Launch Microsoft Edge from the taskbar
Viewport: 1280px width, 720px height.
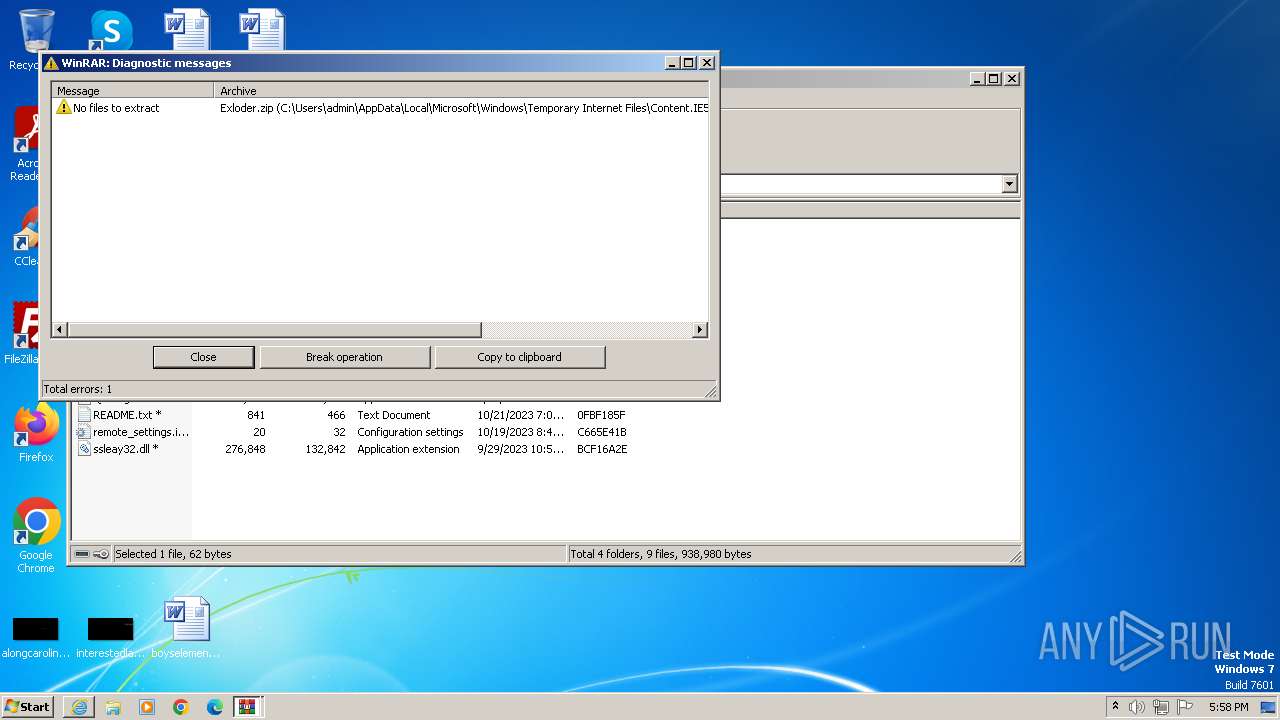215,707
